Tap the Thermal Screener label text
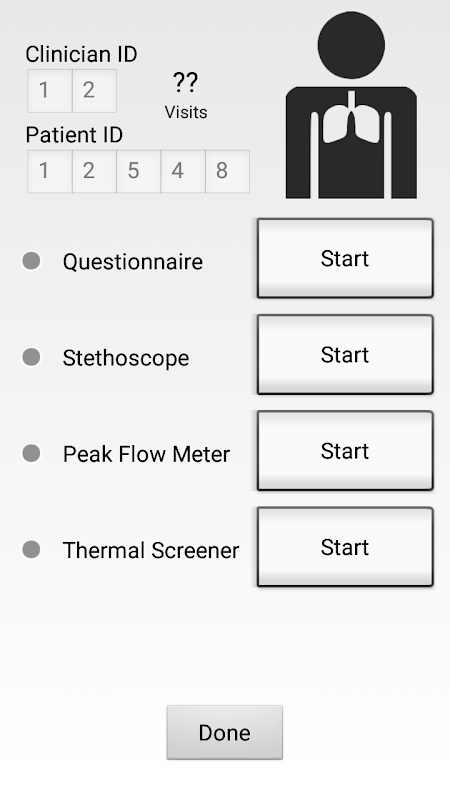This screenshot has width=450, height=800. pyautogui.click(x=151, y=551)
